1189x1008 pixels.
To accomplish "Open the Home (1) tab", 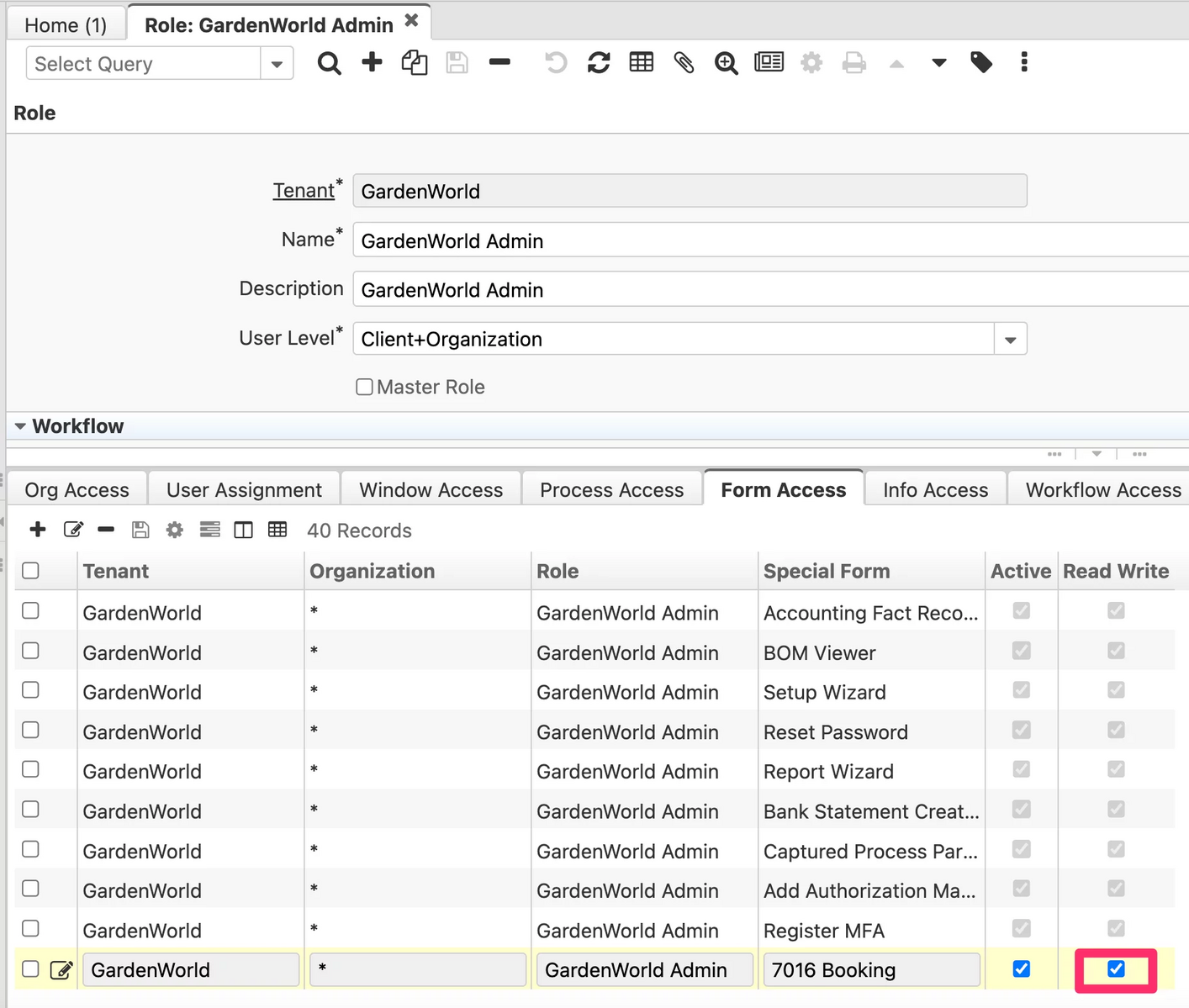I will [66, 25].
